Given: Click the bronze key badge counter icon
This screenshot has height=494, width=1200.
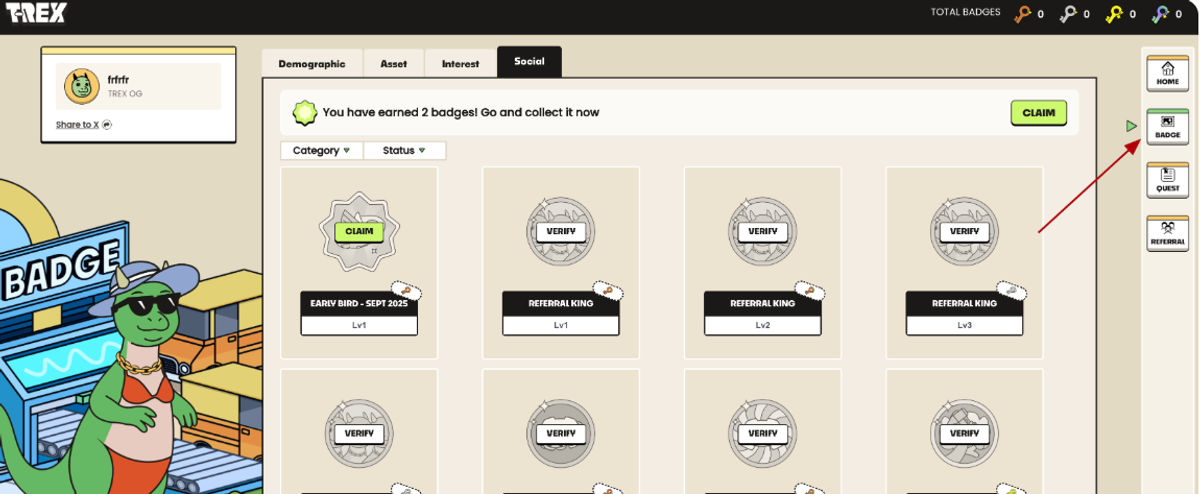Looking at the screenshot, I should click(1022, 14).
